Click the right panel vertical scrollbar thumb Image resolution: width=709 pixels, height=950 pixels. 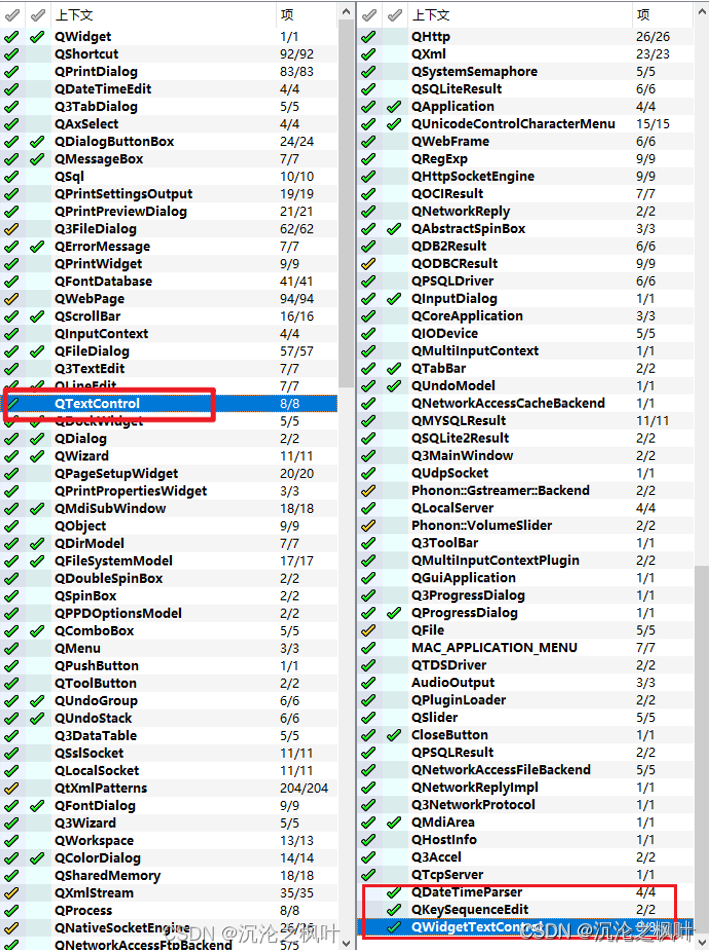(x=701, y=749)
